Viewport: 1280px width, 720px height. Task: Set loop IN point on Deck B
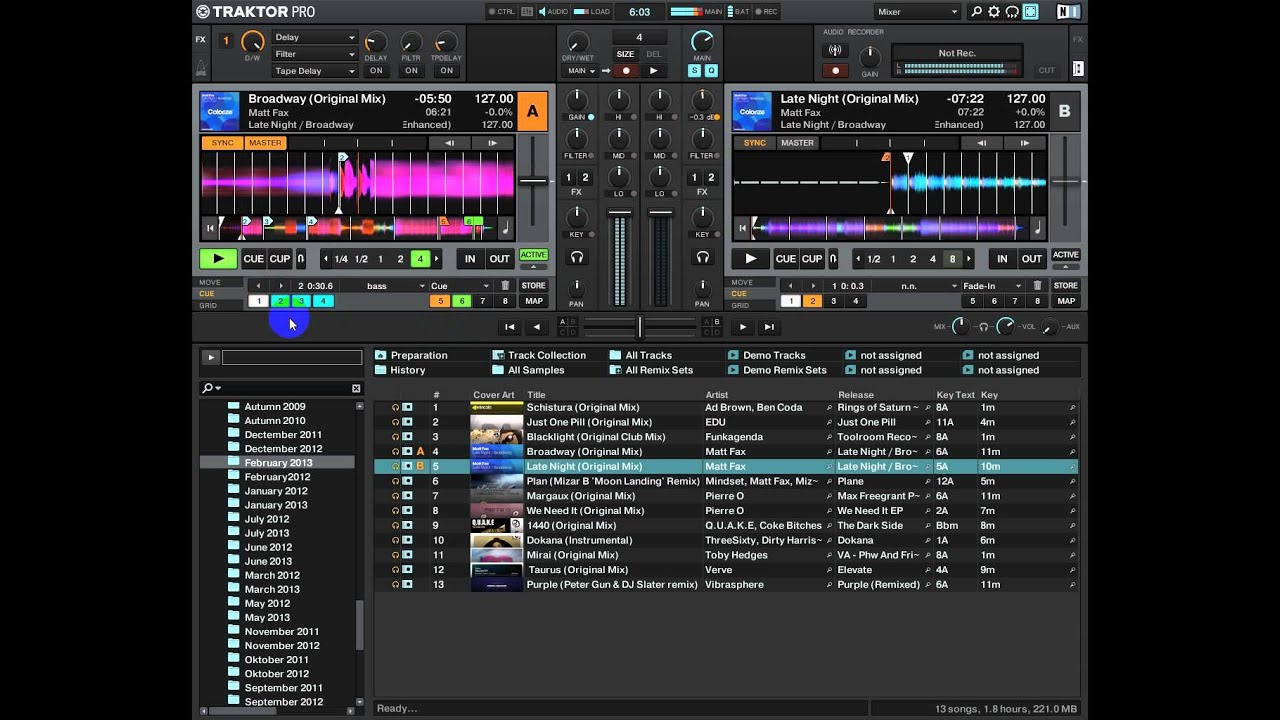coord(1002,259)
